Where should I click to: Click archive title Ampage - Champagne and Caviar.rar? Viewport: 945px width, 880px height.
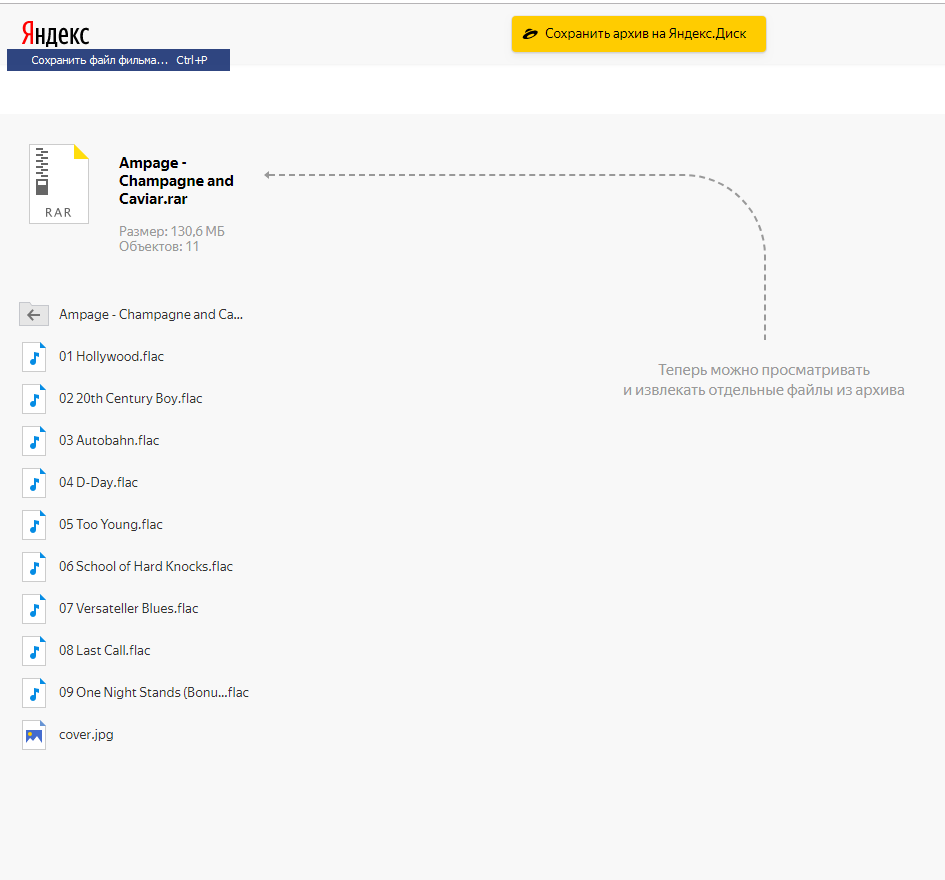176,181
